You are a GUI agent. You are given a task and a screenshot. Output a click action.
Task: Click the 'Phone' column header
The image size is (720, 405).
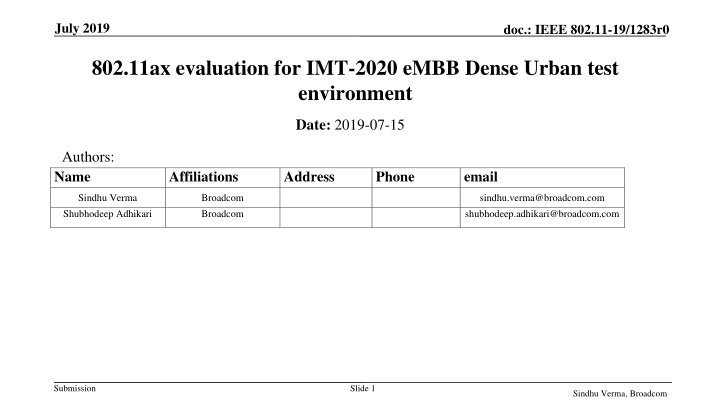[416, 177]
